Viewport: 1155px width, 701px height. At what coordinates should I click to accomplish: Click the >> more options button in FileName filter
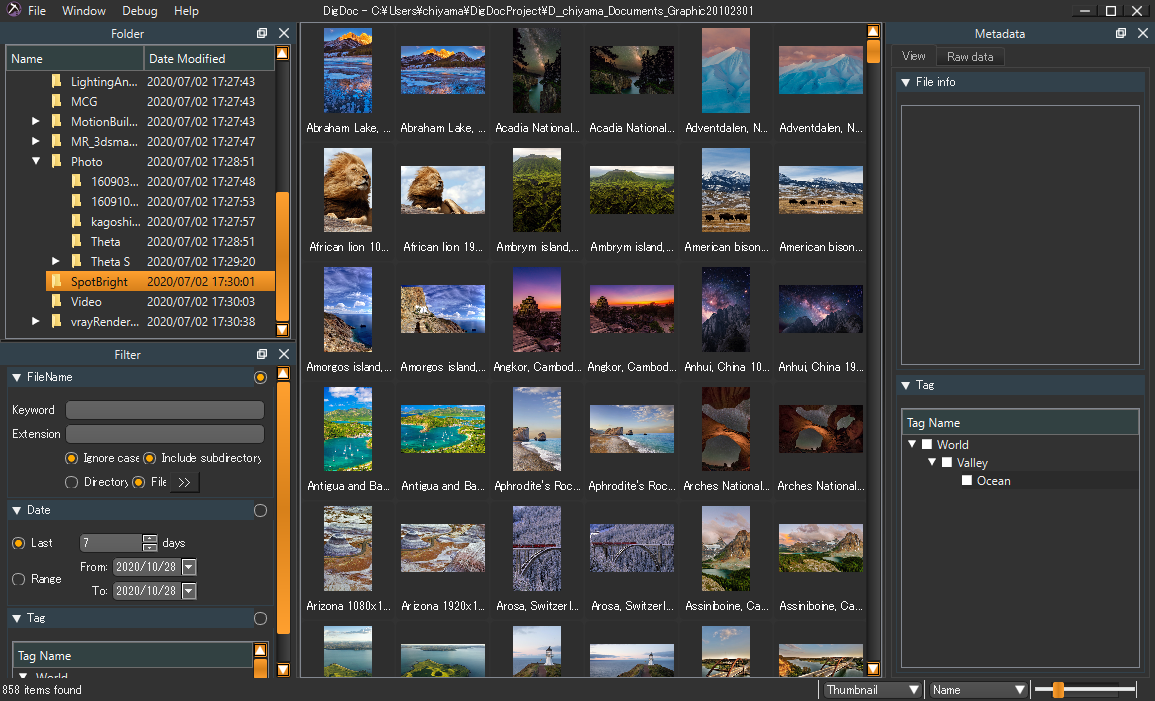184,482
